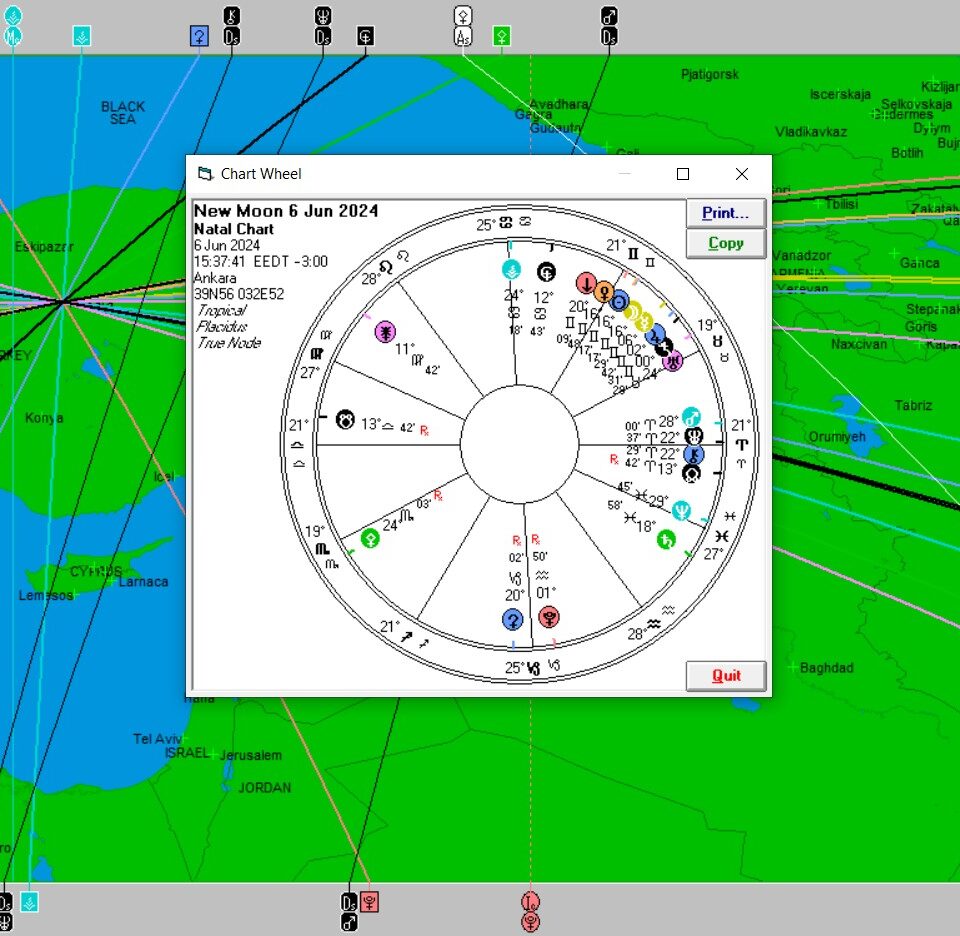
Task: Select the green Saturn glyph in Pisces
Action: tap(664, 540)
